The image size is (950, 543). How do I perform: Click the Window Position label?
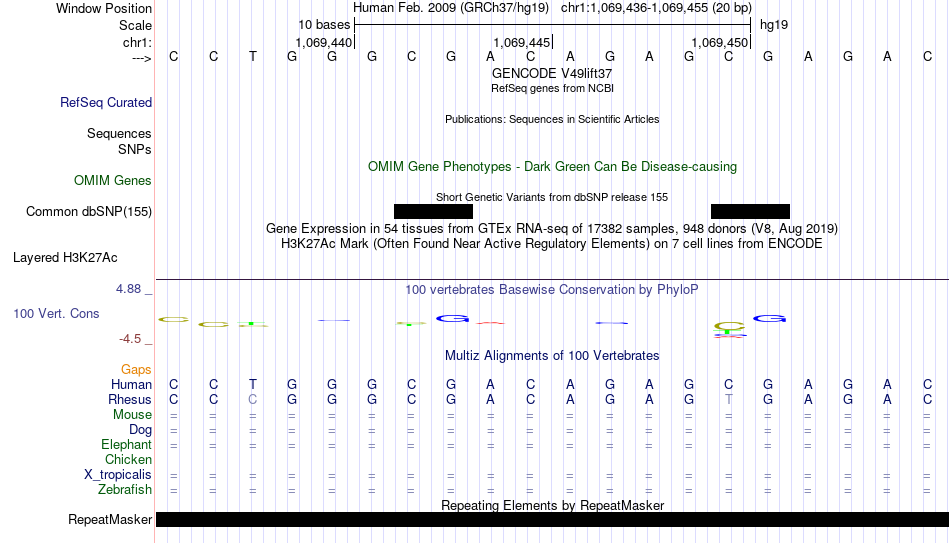click(x=104, y=8)
